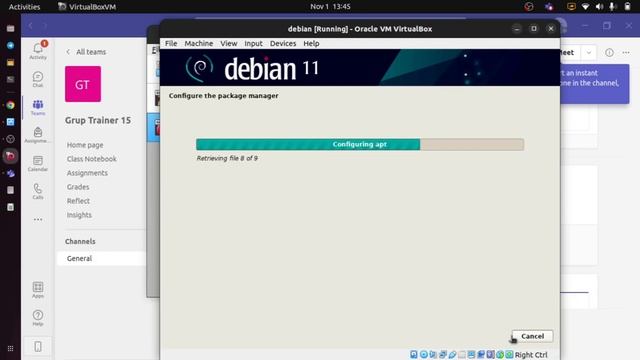Viewport: 640px width, 360px height.
Task: Click mobile device icon at Teams sidebar bottom
Action: pyautogui.click(x=38, y=347)
